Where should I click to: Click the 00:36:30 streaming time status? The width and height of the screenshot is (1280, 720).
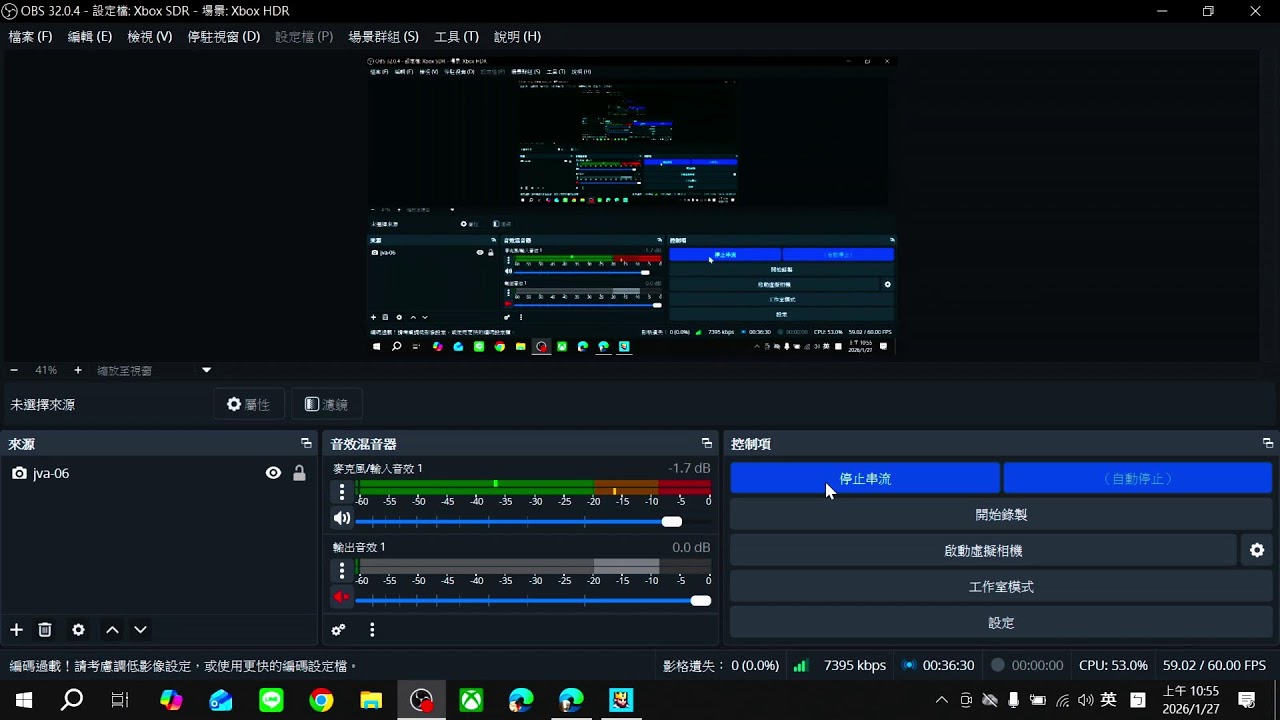pos(948,665)
